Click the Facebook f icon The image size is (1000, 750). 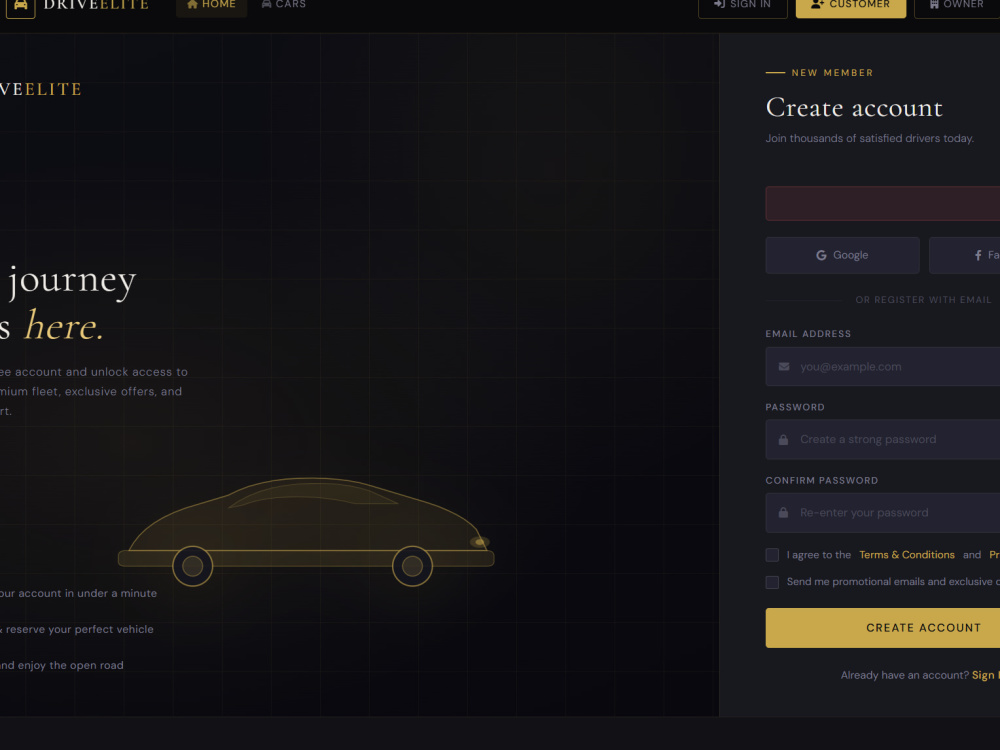[x=978, y=255]
